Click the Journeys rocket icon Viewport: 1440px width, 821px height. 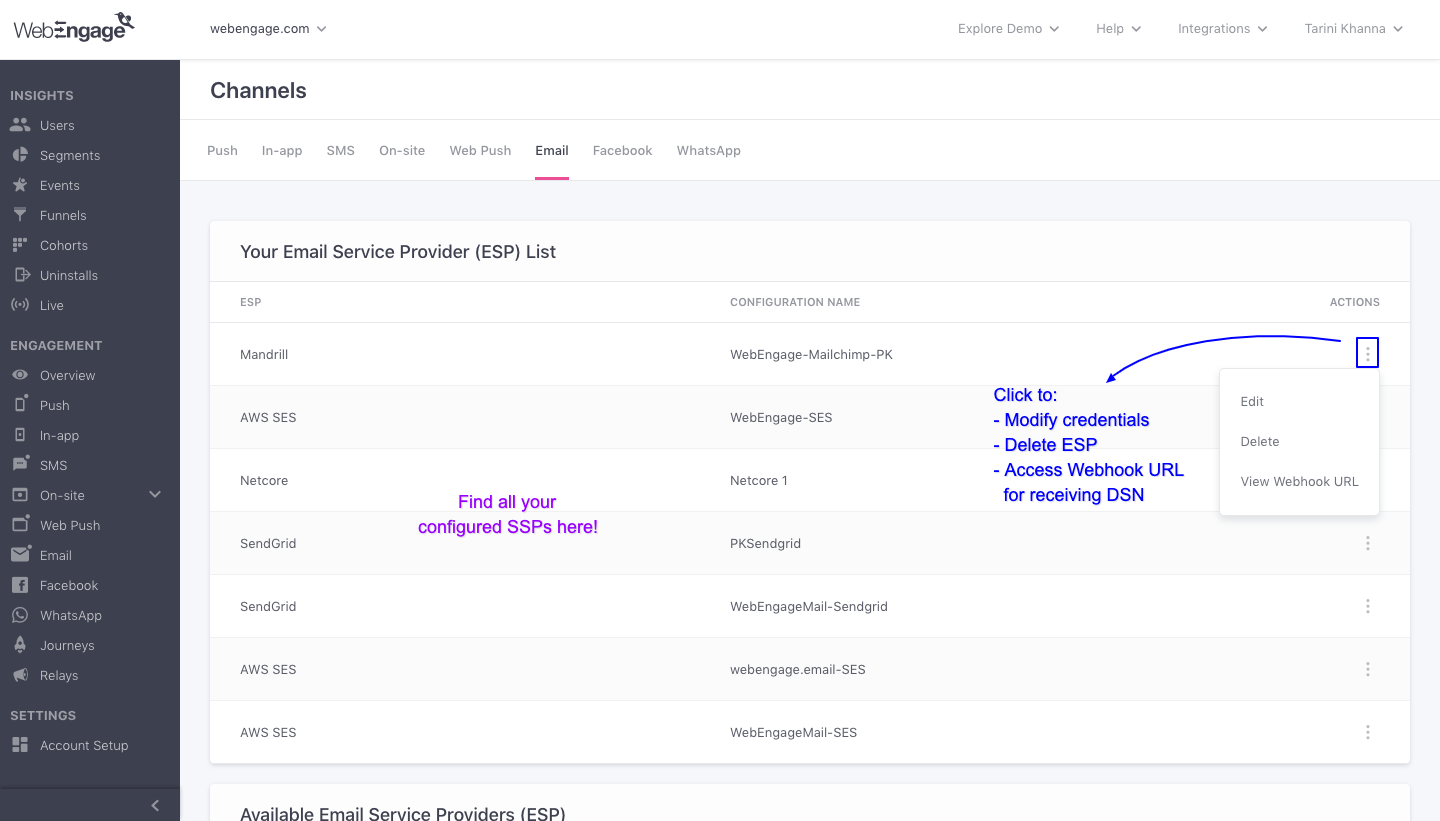click(x=20, y=645)
